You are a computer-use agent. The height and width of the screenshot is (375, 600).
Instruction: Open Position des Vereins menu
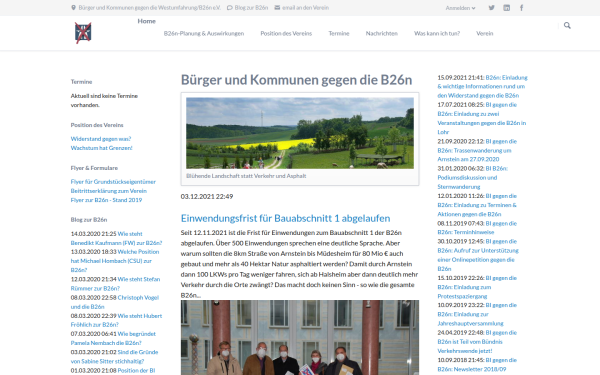click(x=286, y=33)
